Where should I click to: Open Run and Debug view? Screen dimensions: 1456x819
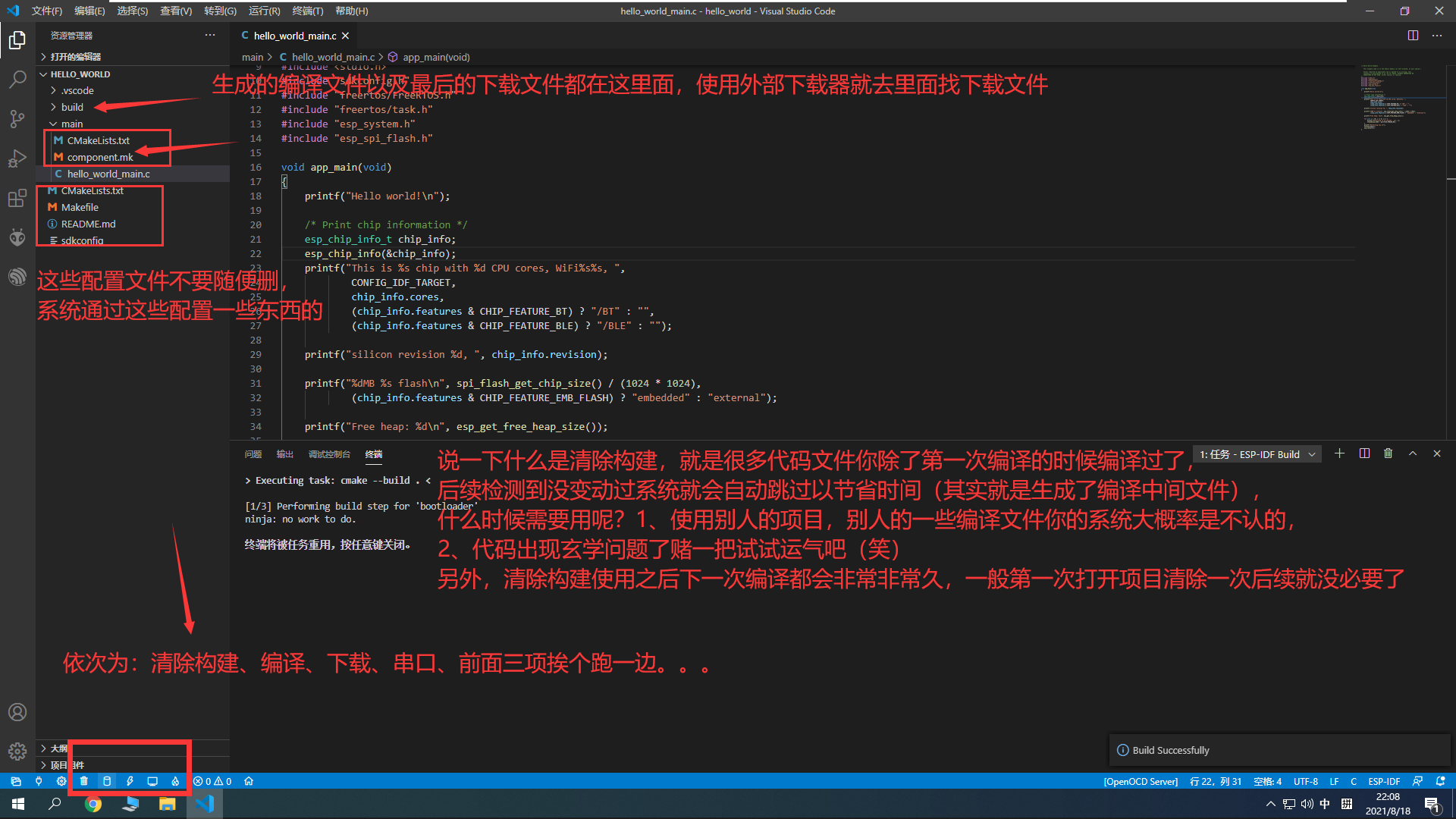click(17, 159)
